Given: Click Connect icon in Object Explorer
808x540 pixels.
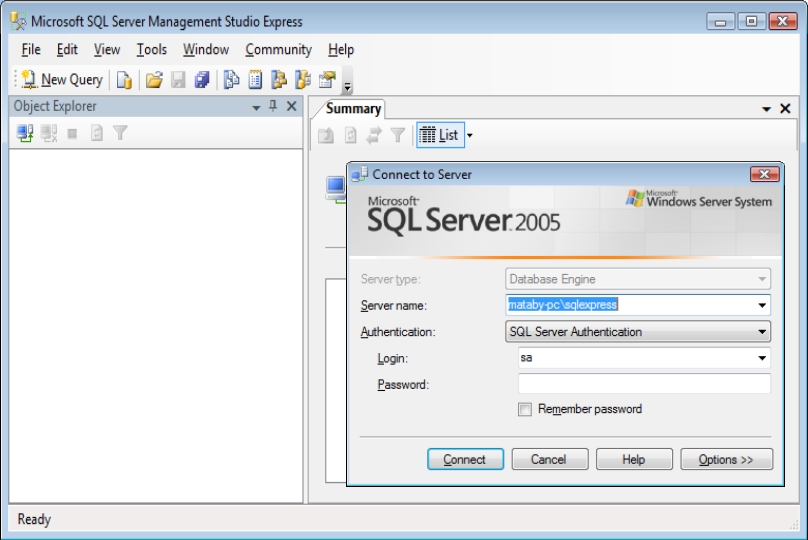Looking at the screenshot, I should click(x=25, y=133).
